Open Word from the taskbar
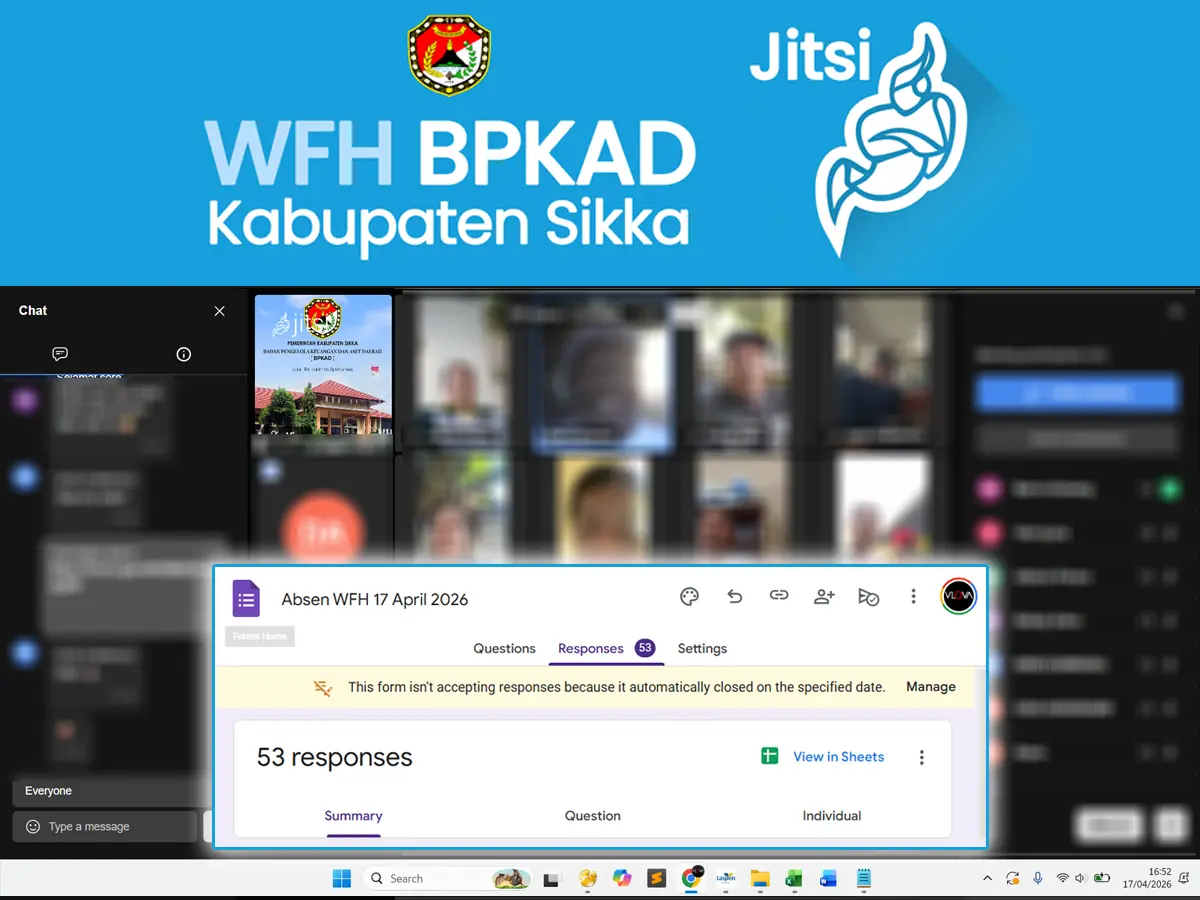1200x900 pixels. tap(828, 878)
